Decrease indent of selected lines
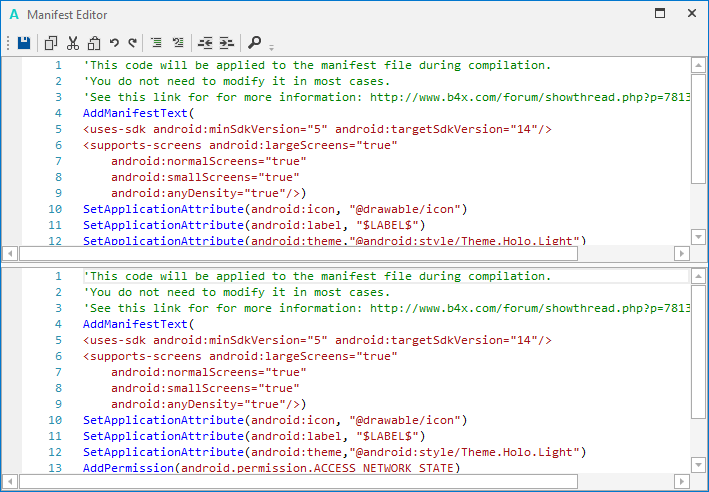 pos(205,43)
